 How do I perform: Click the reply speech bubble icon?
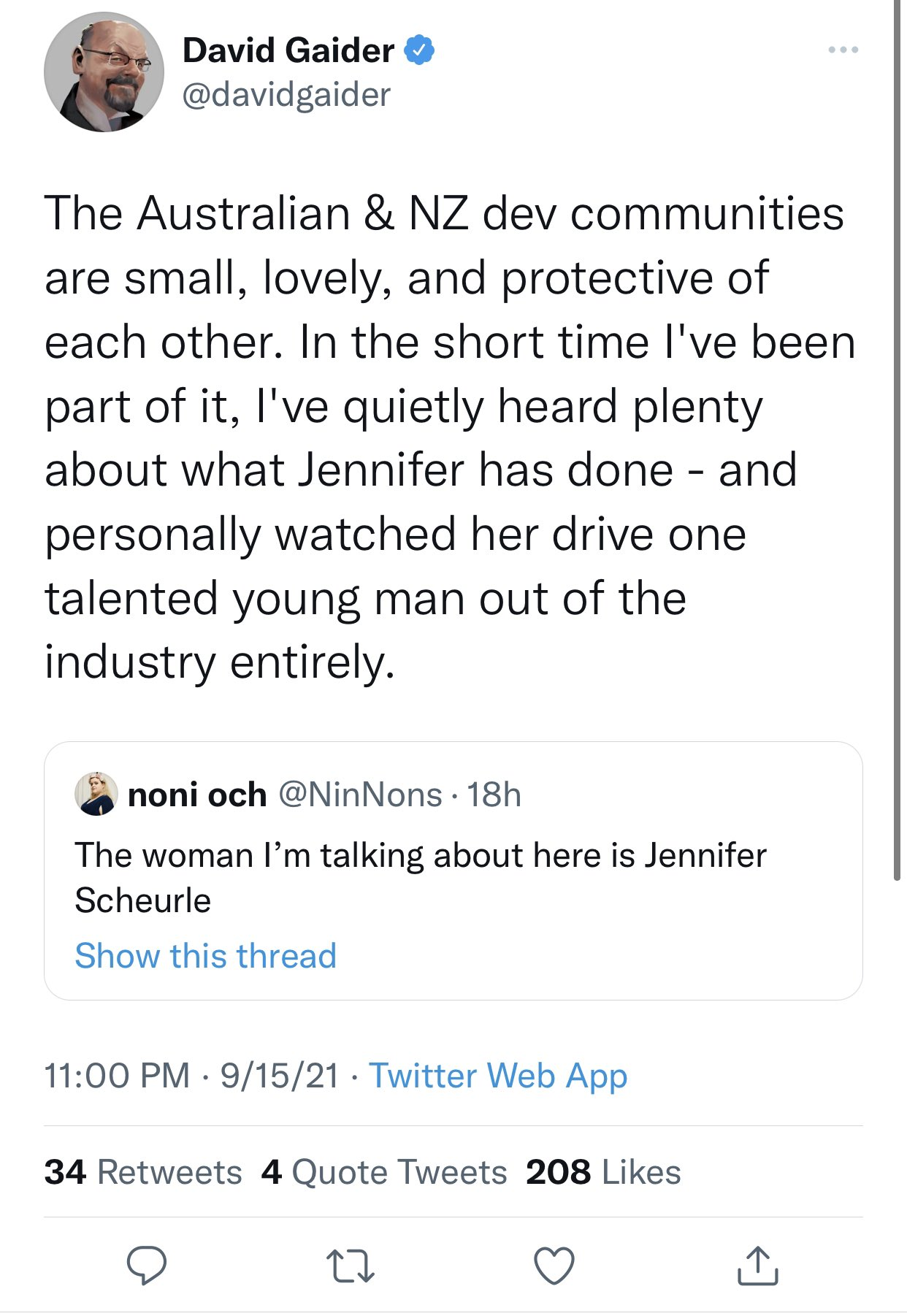pos(146,1266)
